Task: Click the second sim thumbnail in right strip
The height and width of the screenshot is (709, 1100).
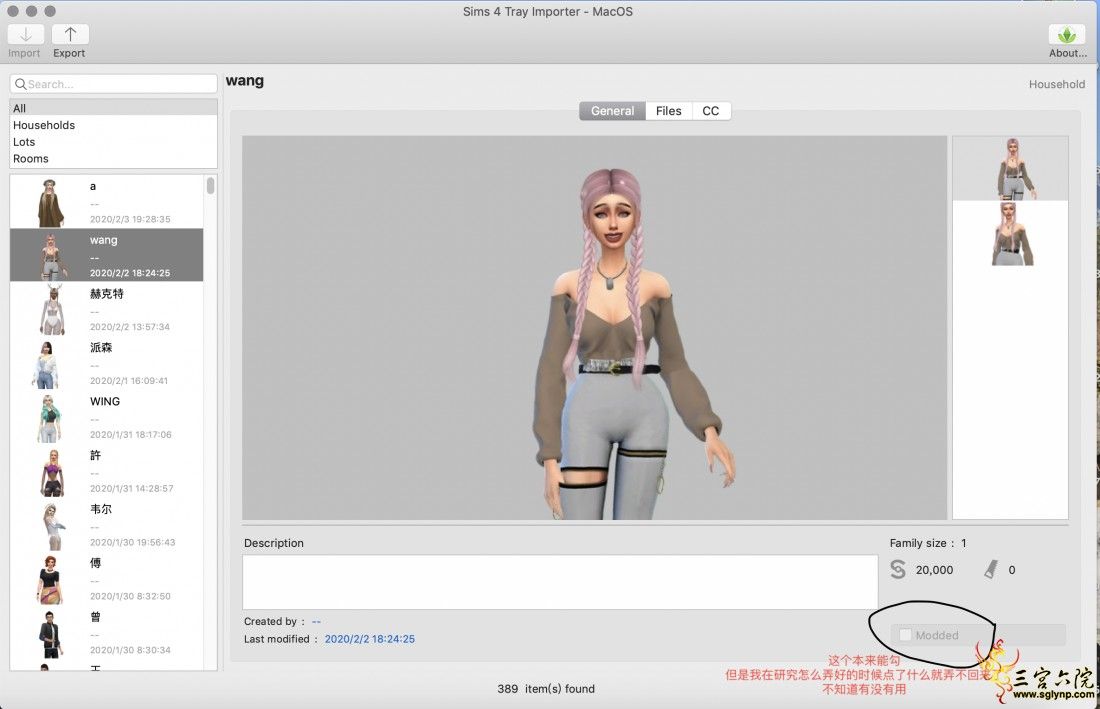Action: point(1010,234)
